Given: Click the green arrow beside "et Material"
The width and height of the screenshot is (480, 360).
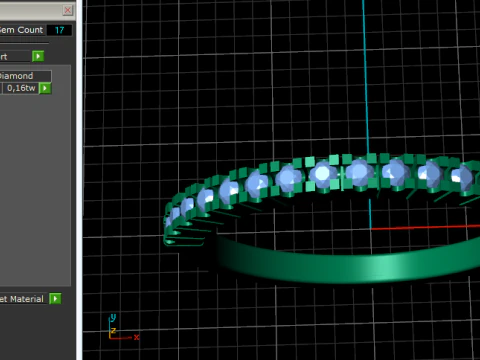Looking at the screenshot, I should (x=55, y=299).
